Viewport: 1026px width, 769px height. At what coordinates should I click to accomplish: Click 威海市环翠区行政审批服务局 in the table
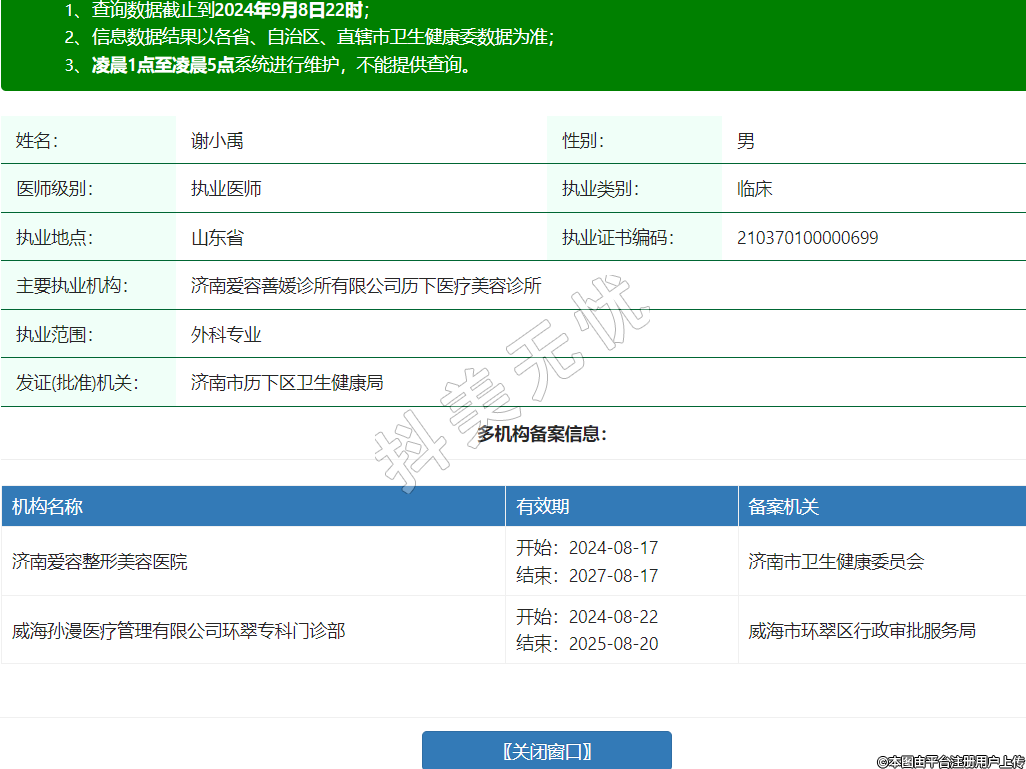coord(862,631)
